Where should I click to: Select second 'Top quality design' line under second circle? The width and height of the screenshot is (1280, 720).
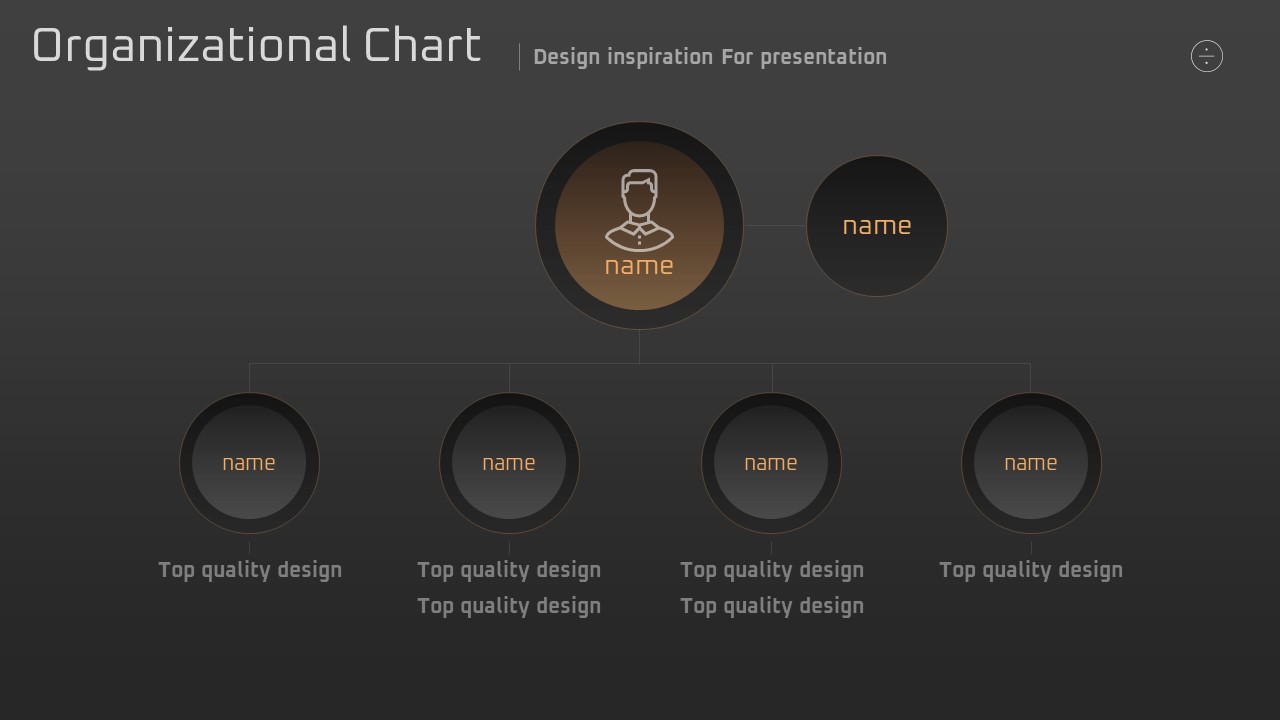[509, 606]
